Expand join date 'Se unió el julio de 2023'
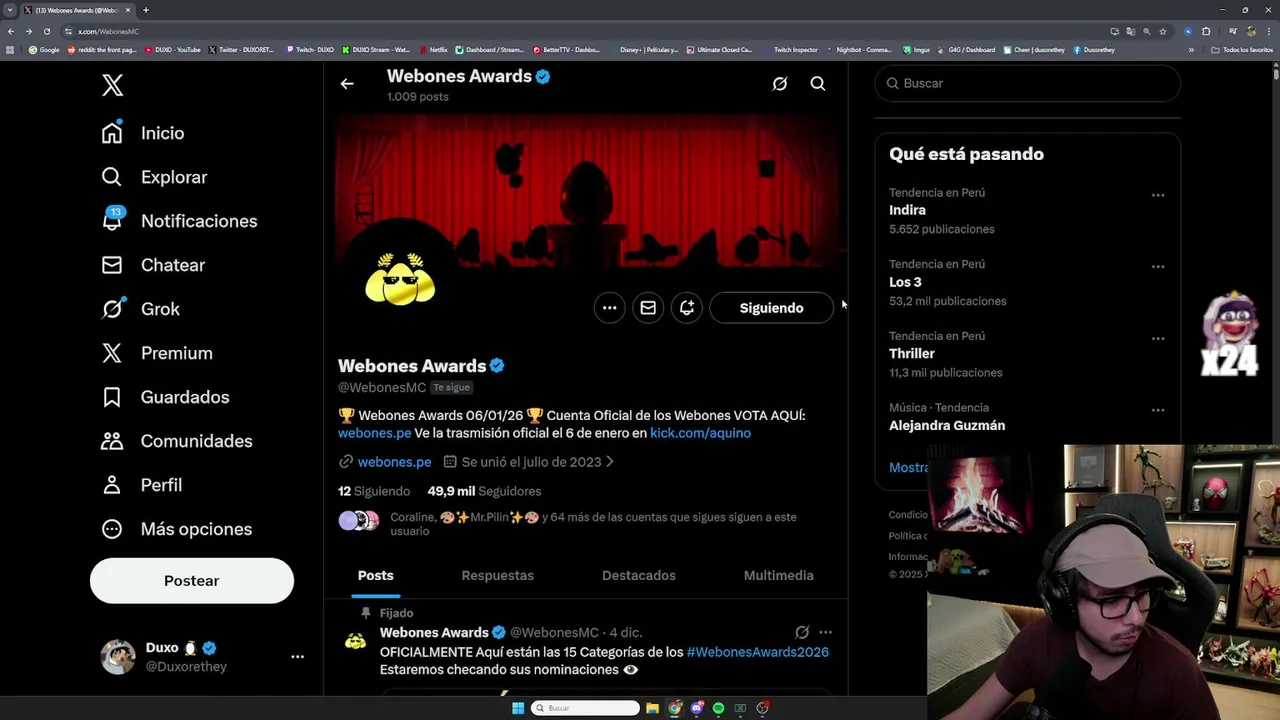1280x720 pixels. point(529,462)
